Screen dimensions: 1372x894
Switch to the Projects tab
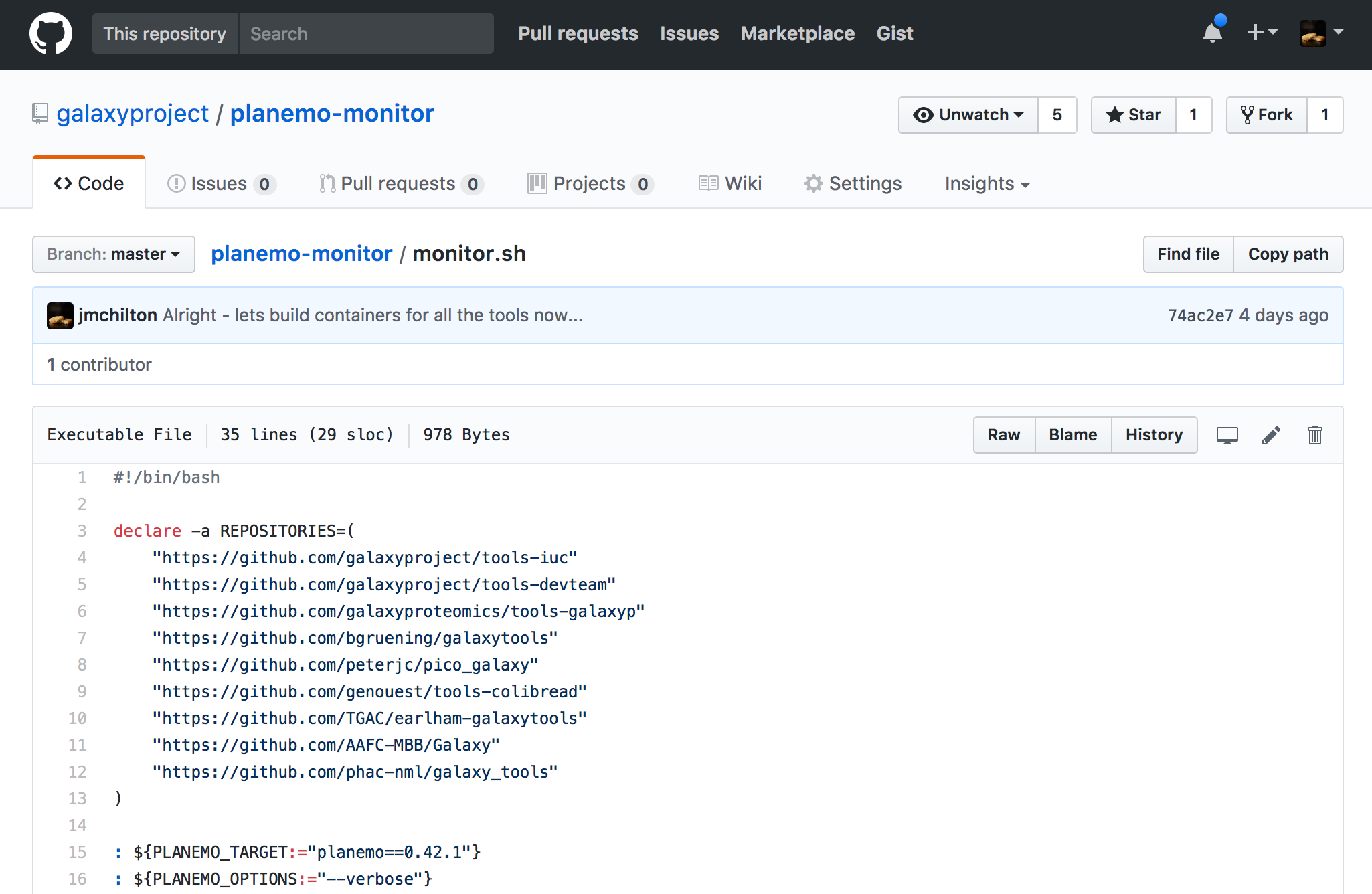(590, 183)
